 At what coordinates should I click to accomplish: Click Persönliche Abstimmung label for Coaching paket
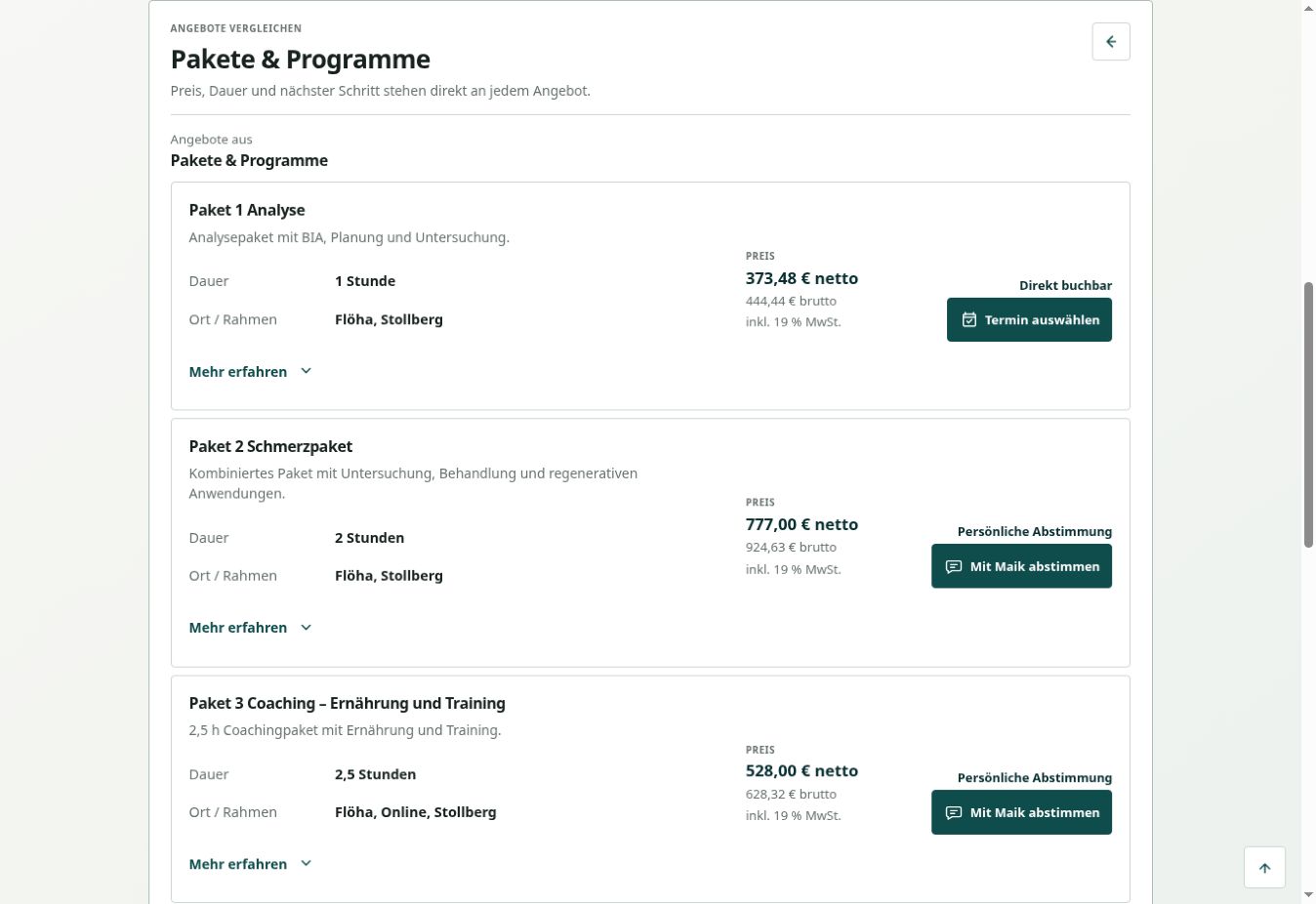click(x=1035, y=778)
